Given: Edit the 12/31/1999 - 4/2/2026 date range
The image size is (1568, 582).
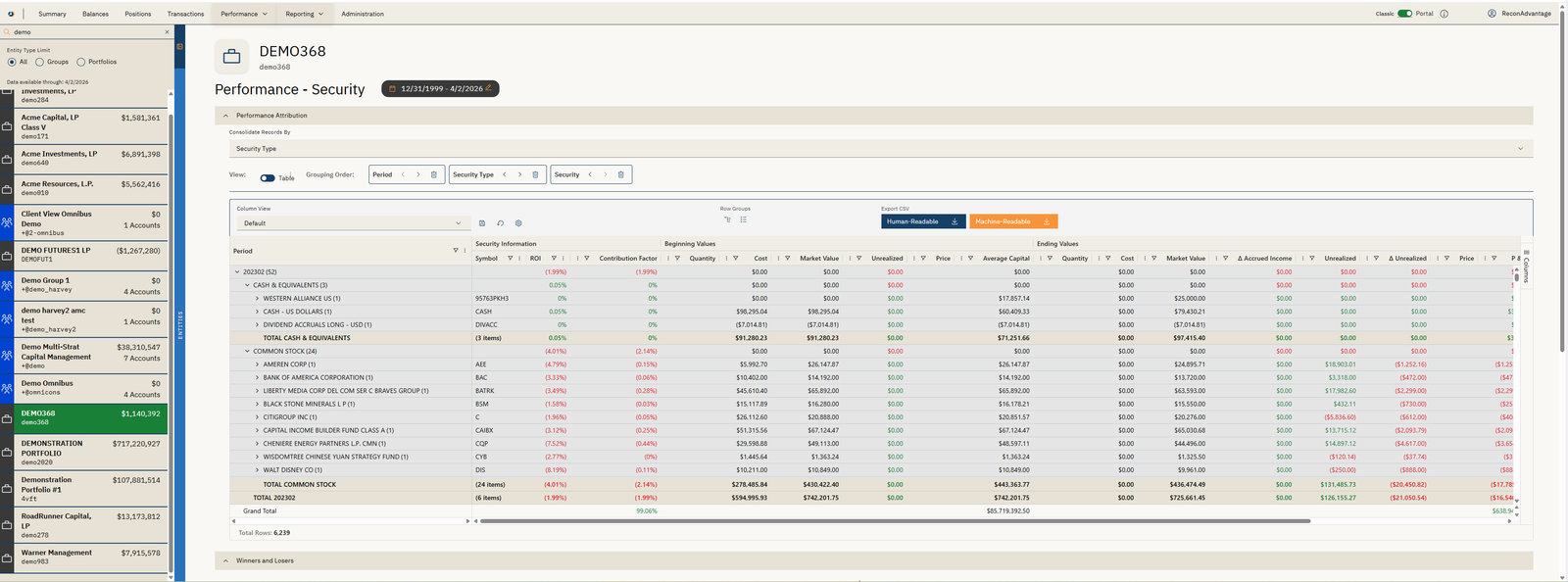Looking at the screenshot, I should pyautogui.click(x=441, y=88).
